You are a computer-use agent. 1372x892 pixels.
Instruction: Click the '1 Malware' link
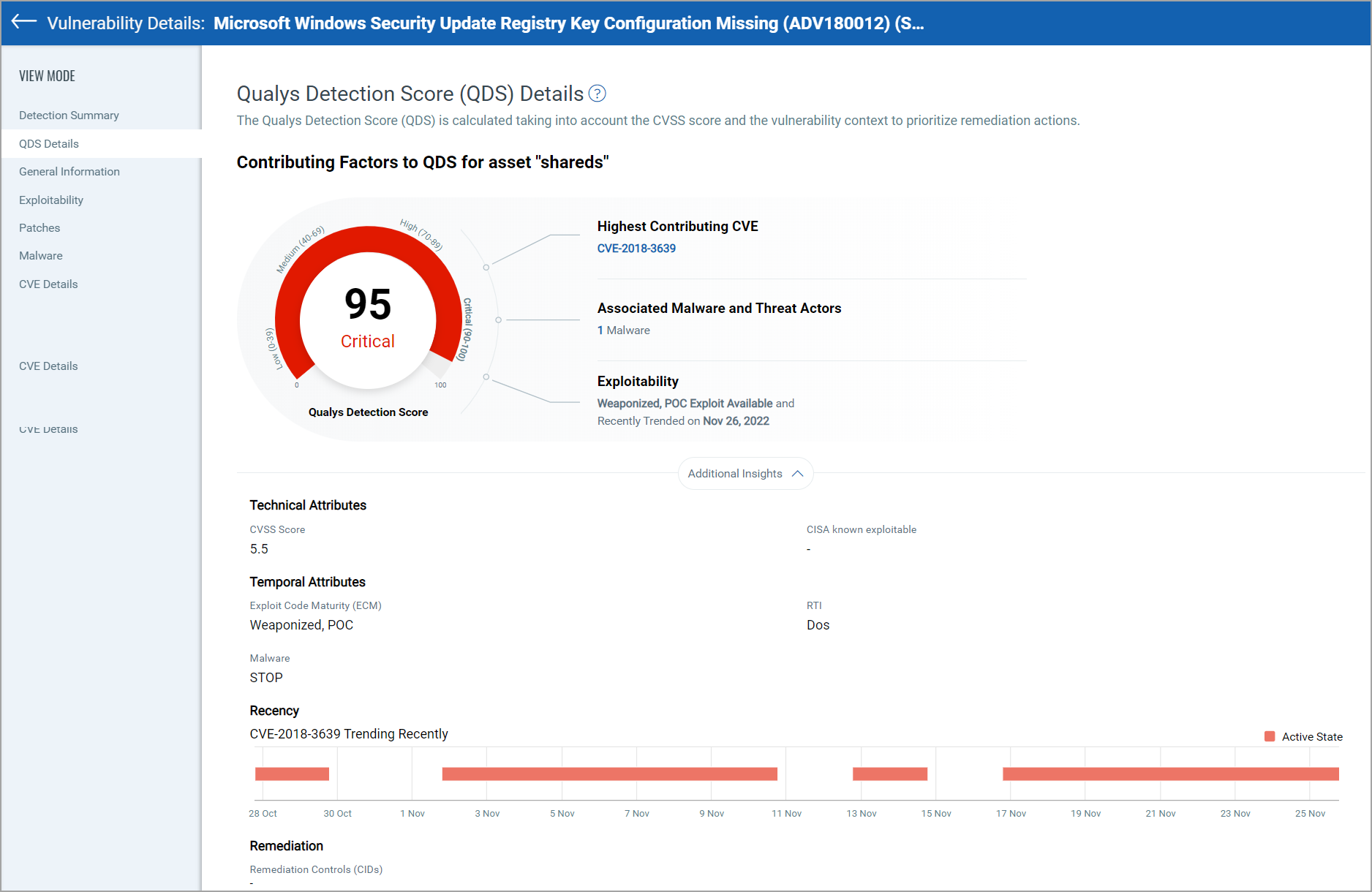(x=623, y=330)
